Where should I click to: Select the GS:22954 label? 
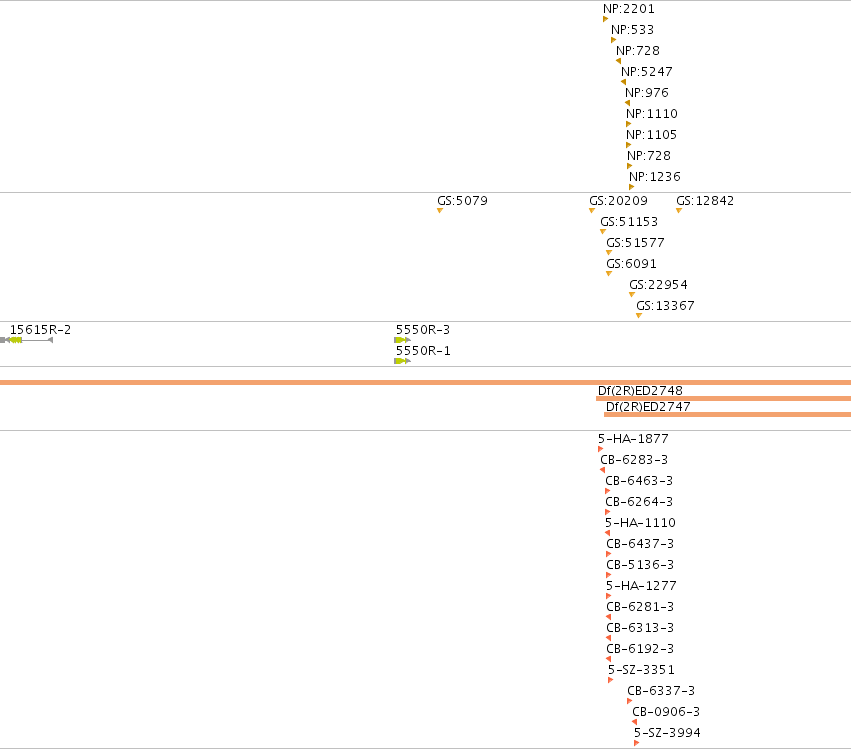click(658, 285)
